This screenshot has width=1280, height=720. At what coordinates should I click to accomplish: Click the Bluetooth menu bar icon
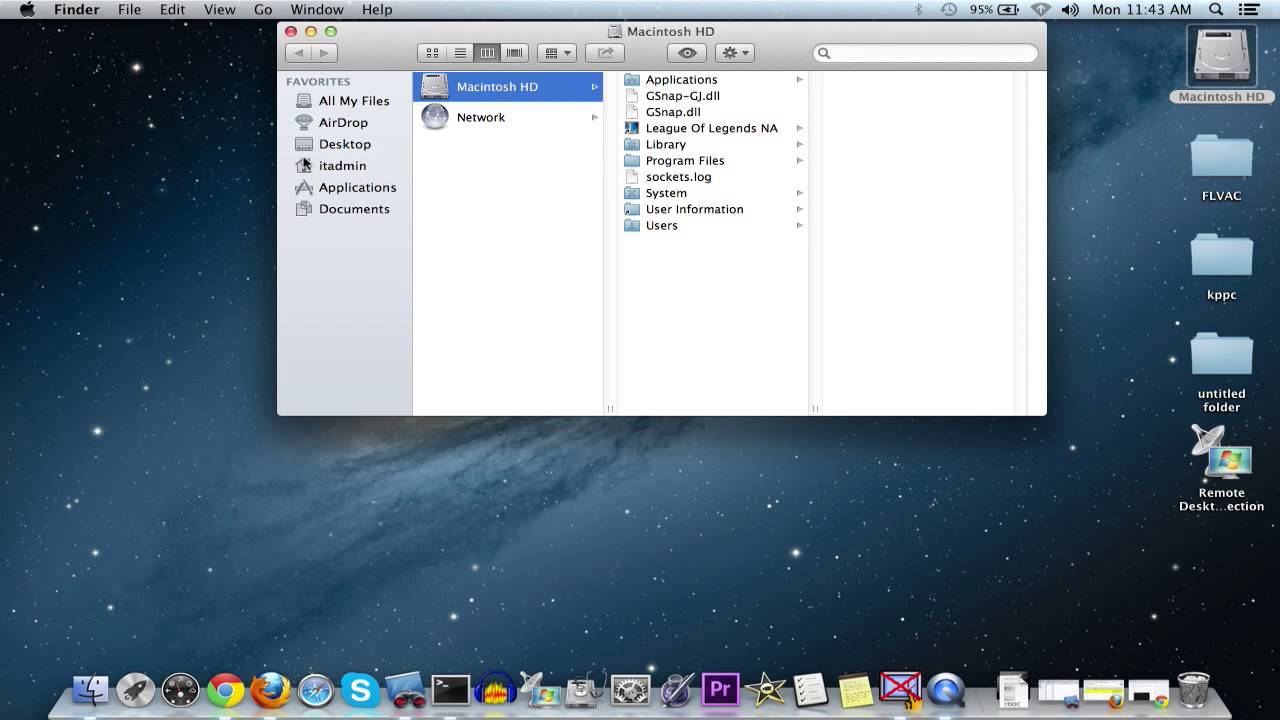pos(919,9)
